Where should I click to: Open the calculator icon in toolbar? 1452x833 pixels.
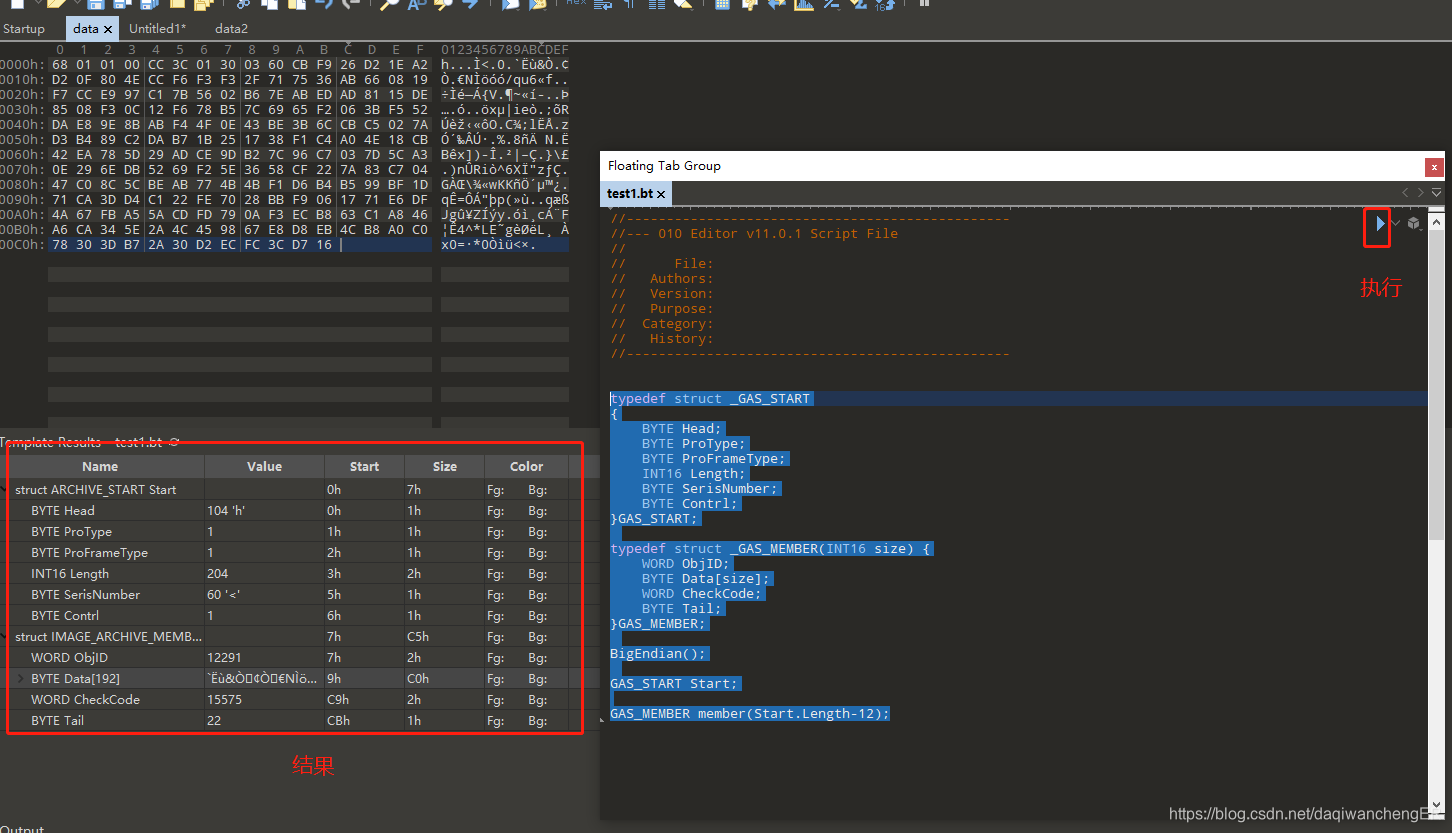pos(722,4)
